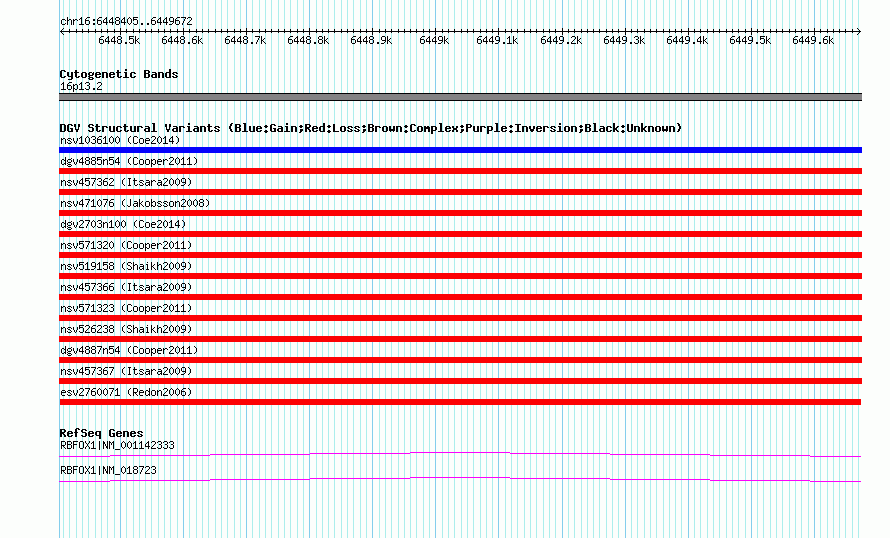Click the RBFOX1|NM_018723 transcript label
890x538 pixels.
tap(108, 470)
